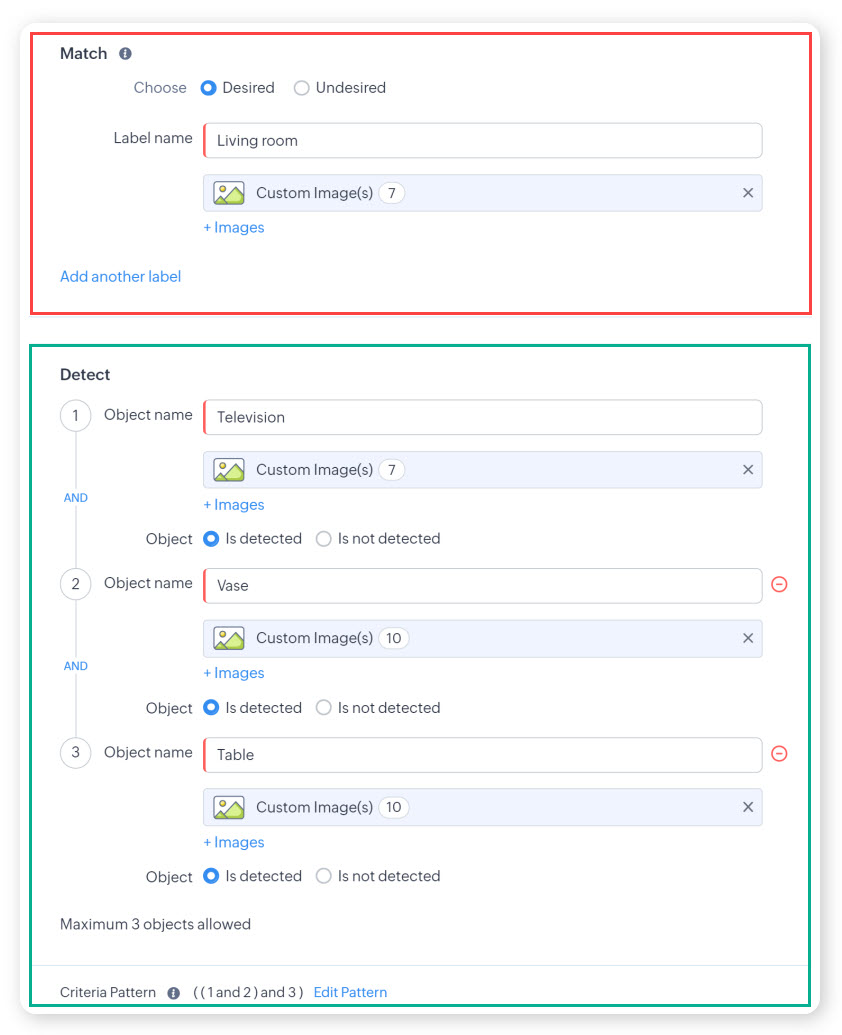Image resolution: width=842 pixels, height=1035 pixels.
Task: Clear the Vase custom images with X
Action: [x=748, y=638]
